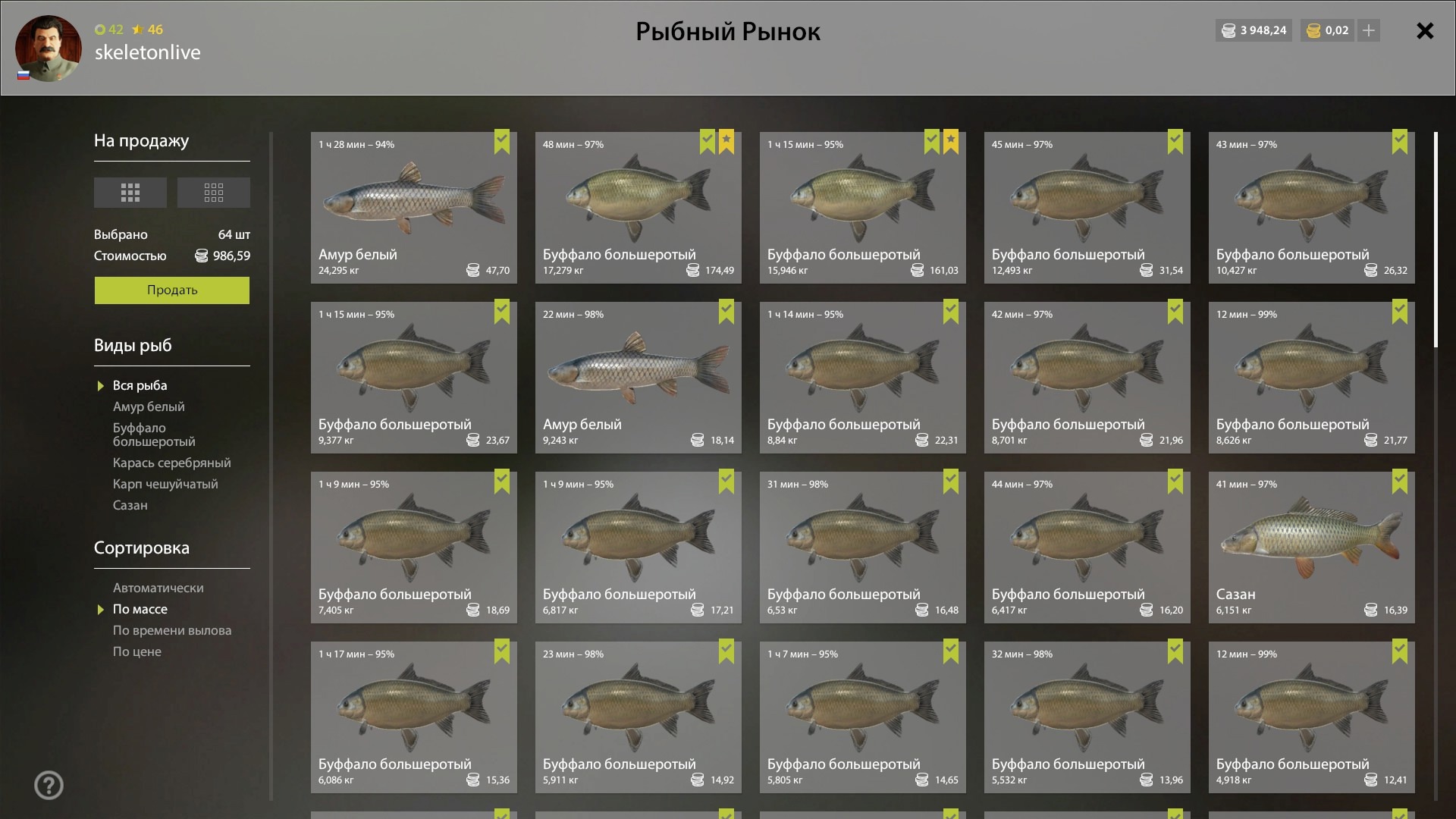
Task: Toggle the checkmark on Амур белый 9,243 кг
Action: 726,312
